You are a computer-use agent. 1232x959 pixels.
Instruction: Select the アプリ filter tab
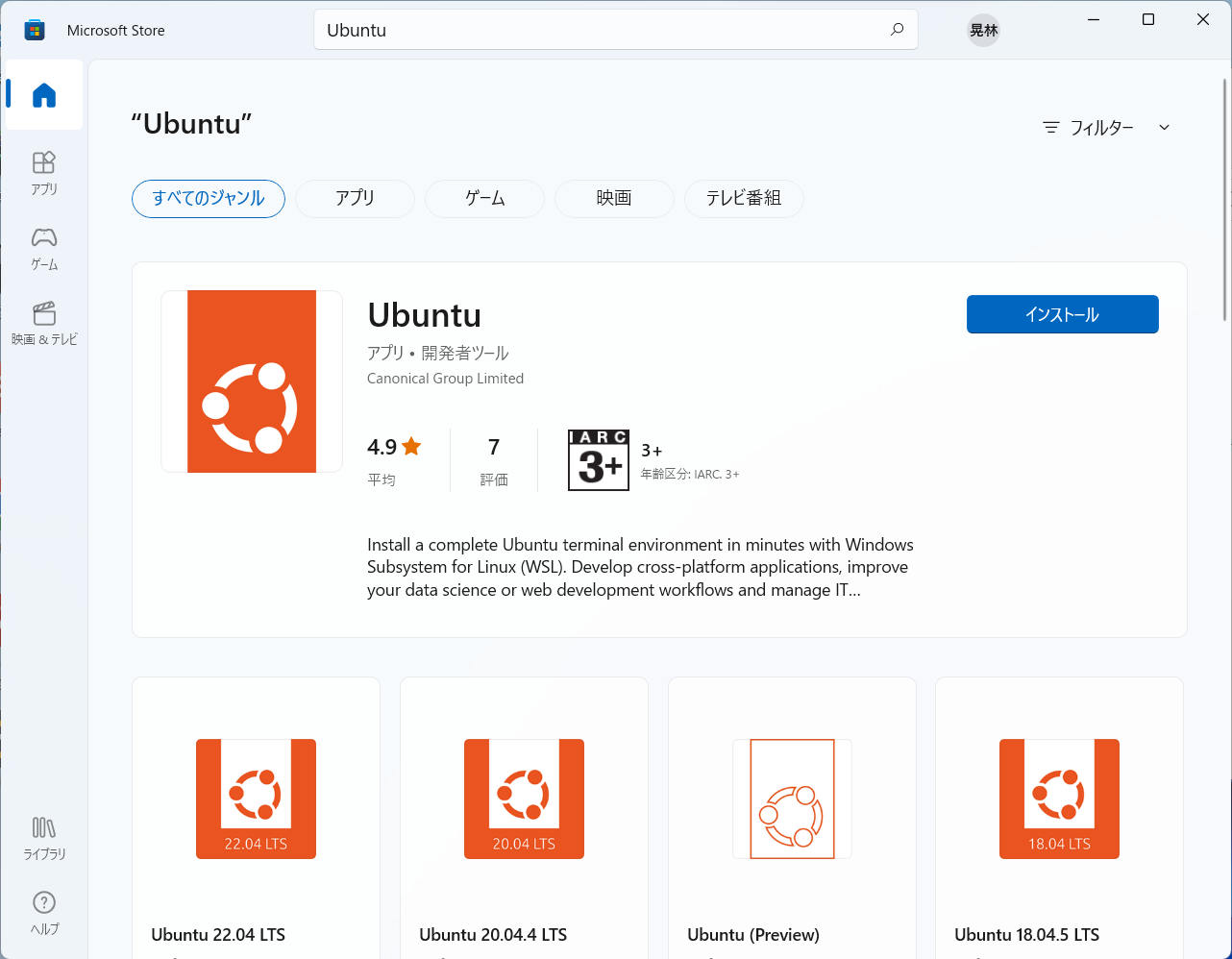click(355, 199)
